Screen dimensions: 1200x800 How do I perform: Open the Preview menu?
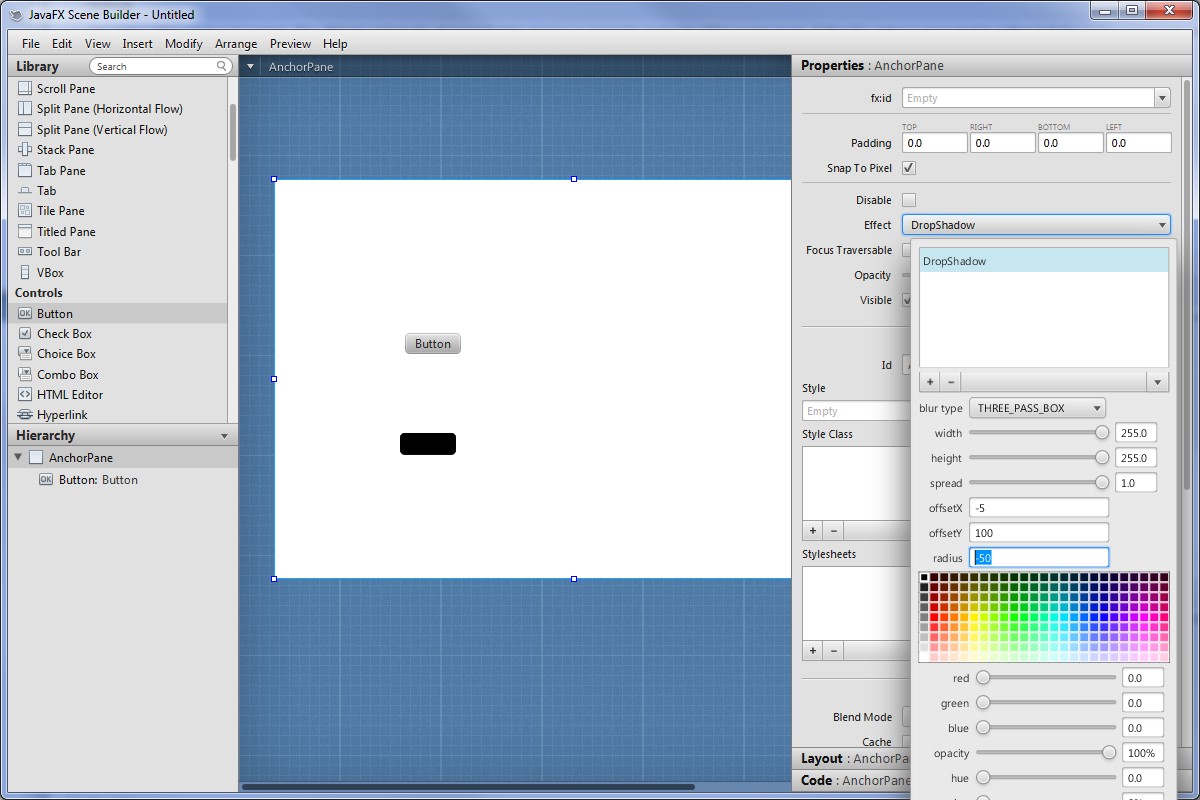tap(290, 44)
